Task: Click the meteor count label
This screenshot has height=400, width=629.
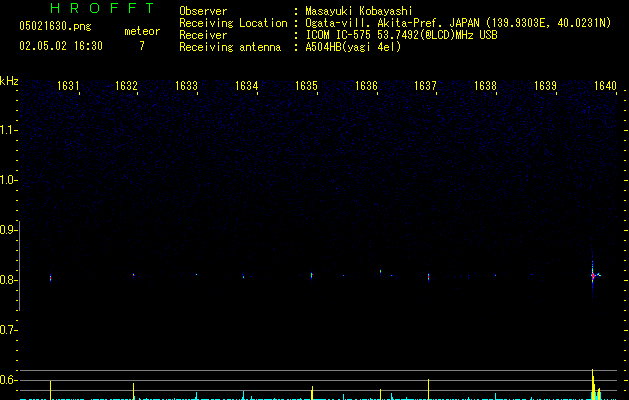Action: (x=142, y=31)
